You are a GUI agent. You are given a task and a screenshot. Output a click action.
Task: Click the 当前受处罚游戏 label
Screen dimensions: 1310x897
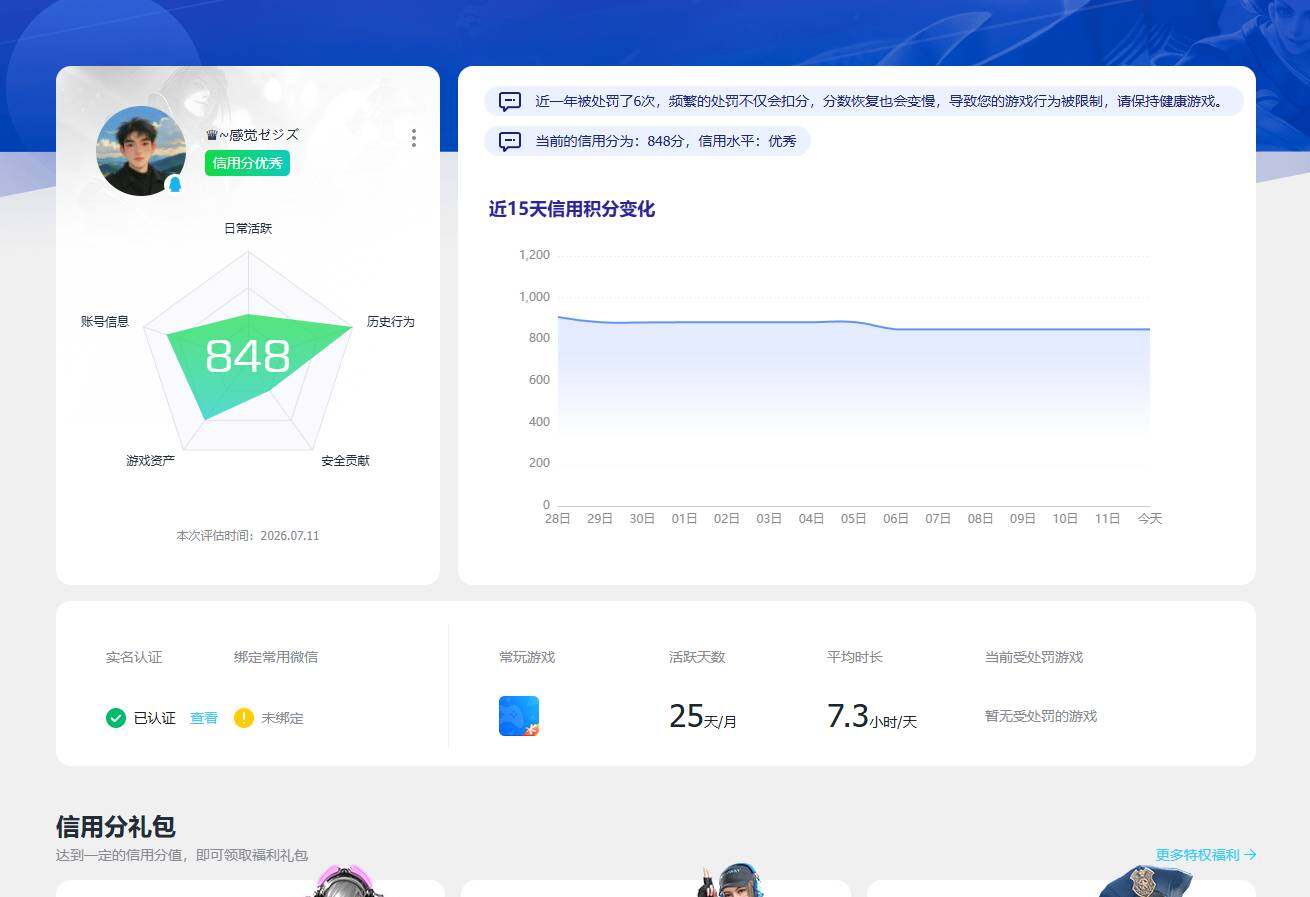coord(1034,657)
